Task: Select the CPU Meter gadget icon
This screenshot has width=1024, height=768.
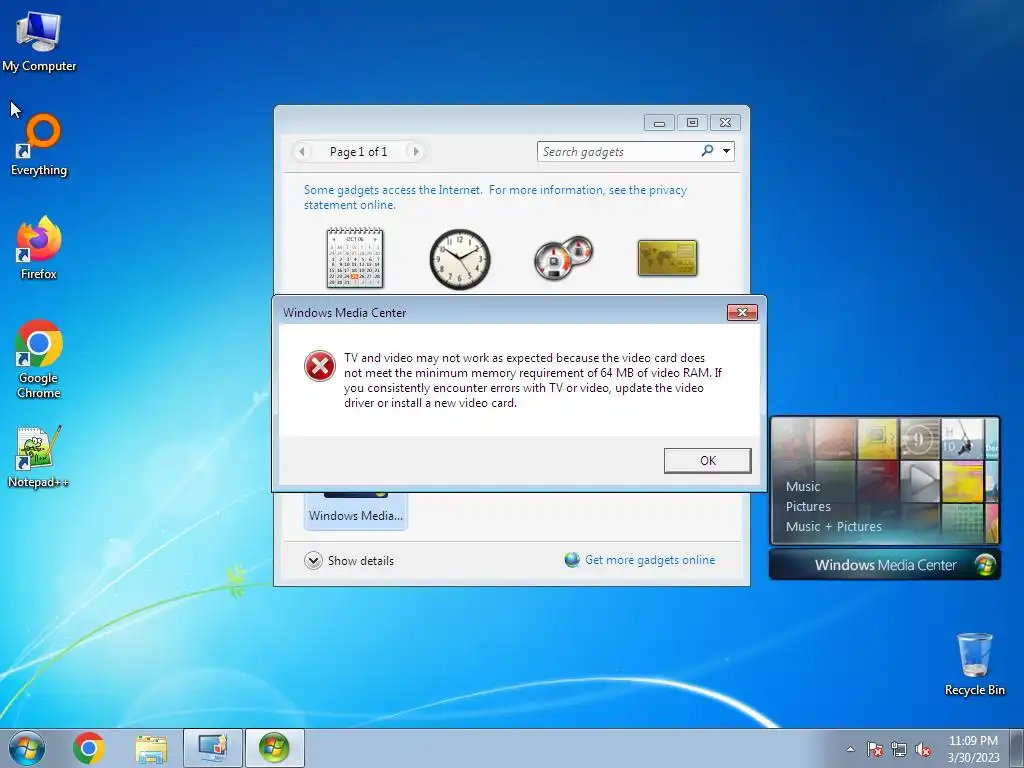Action: (563, 258)
